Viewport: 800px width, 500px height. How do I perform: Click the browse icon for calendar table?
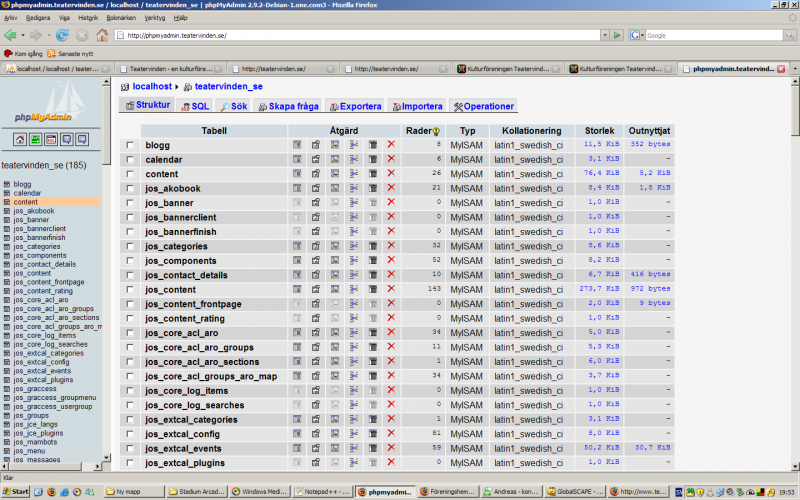click(x=297, y=159)
